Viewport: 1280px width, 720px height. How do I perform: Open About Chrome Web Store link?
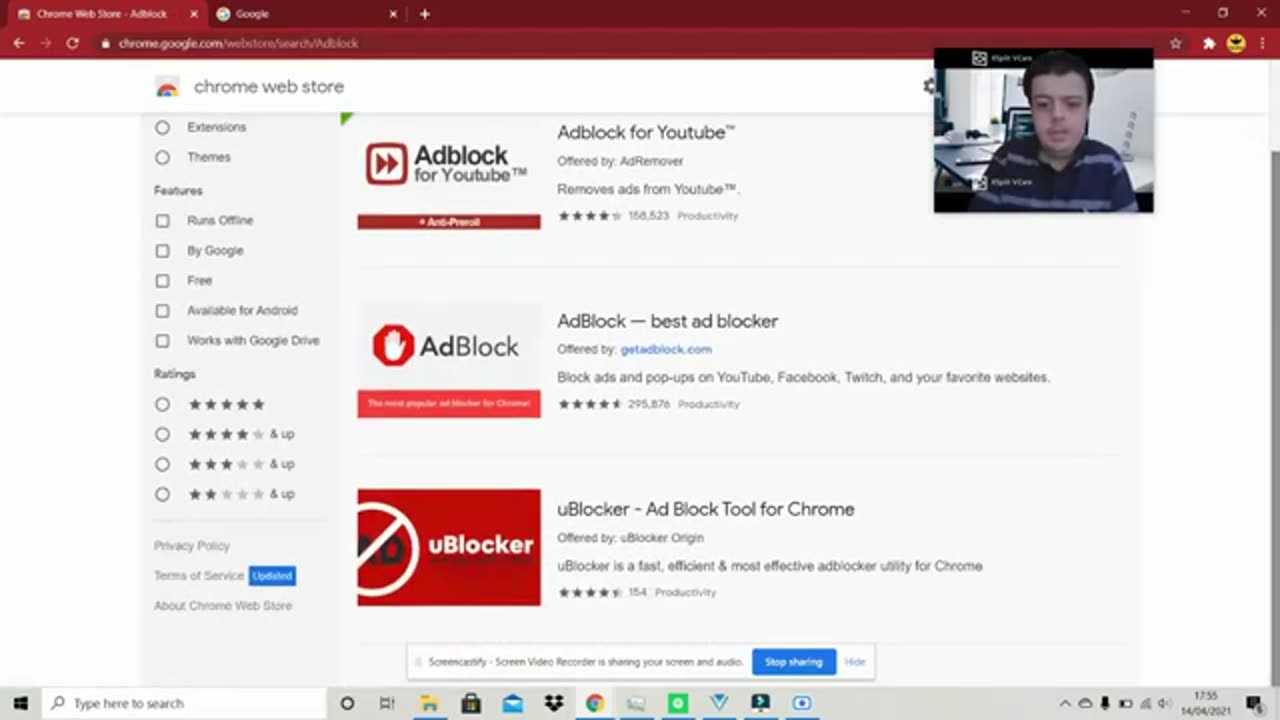[x=223, y=605]
